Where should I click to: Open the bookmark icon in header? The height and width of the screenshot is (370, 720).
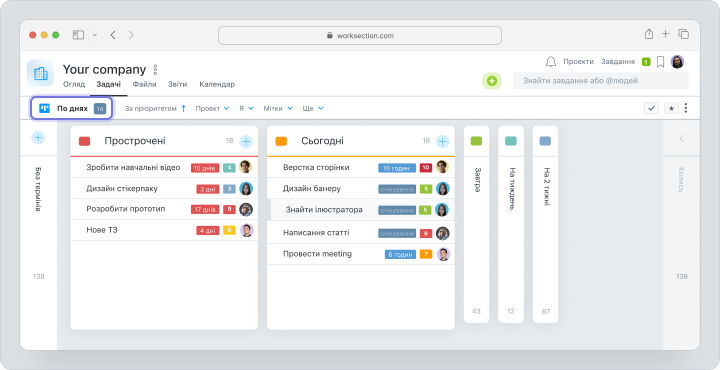coord(660,62)
